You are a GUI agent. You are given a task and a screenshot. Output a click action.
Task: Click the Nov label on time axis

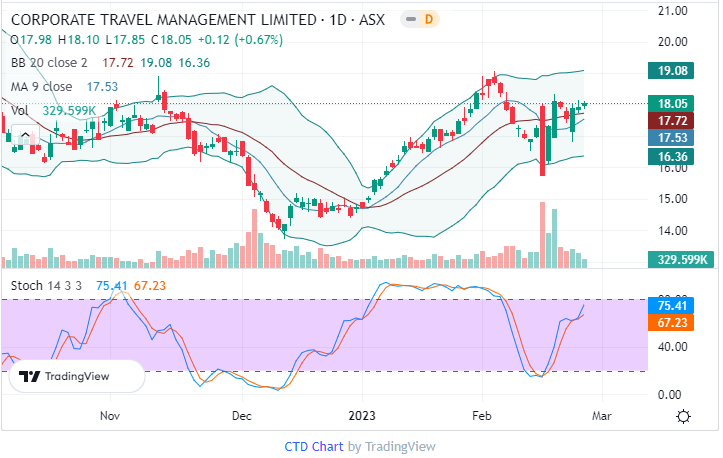coord(111,415)
